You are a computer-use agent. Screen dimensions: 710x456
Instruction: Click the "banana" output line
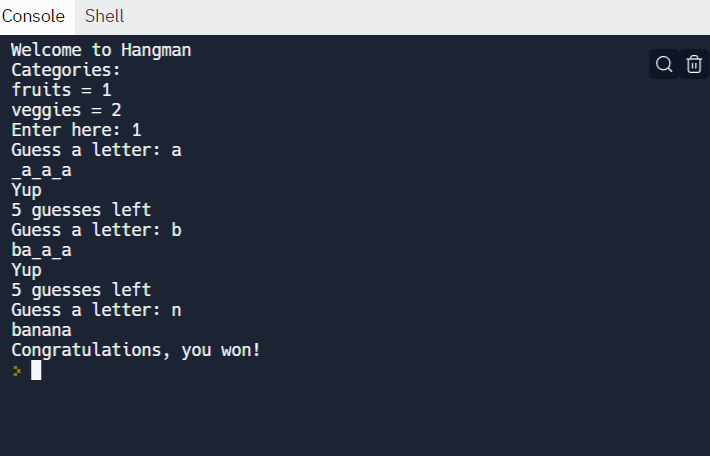click(x=41, y=330)
